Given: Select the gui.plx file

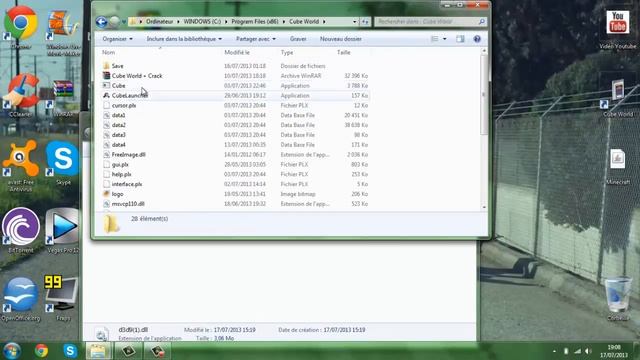Looking at the screenshot, I should (120, 164).
